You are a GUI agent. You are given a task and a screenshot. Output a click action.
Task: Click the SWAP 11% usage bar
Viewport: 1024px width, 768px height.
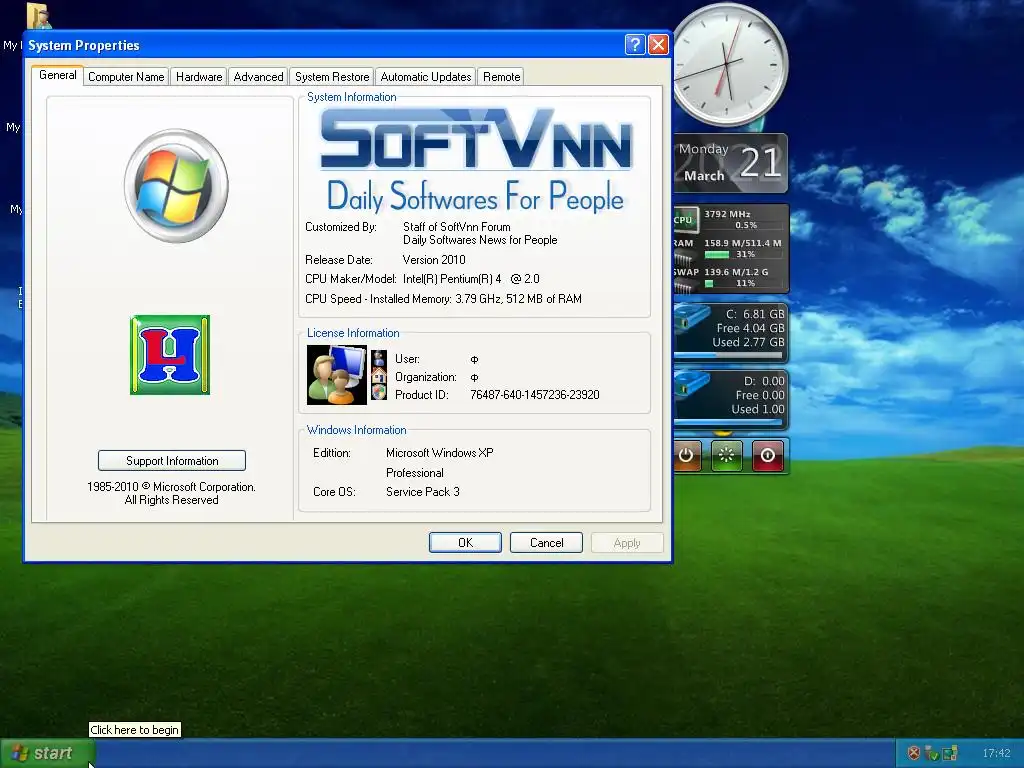point(743,283)
